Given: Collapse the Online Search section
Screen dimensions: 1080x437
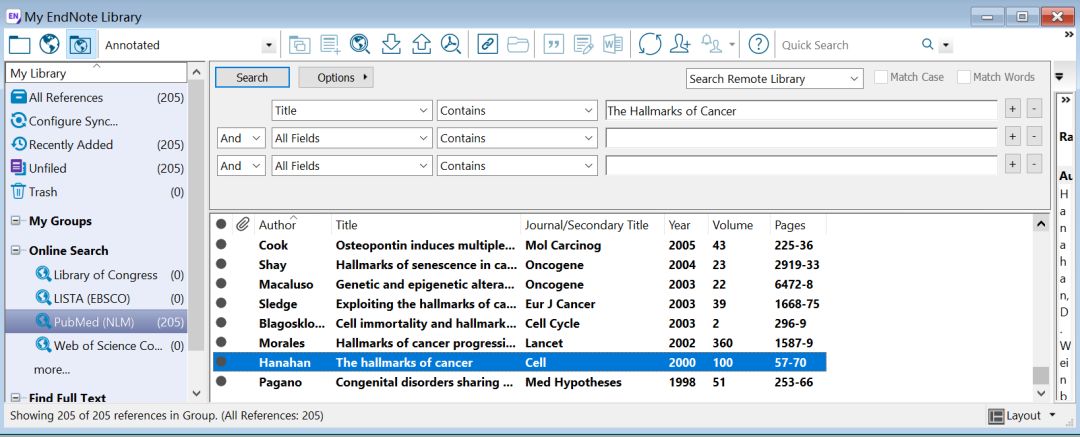Looking at the screenshot, I should tap(16, 251).
